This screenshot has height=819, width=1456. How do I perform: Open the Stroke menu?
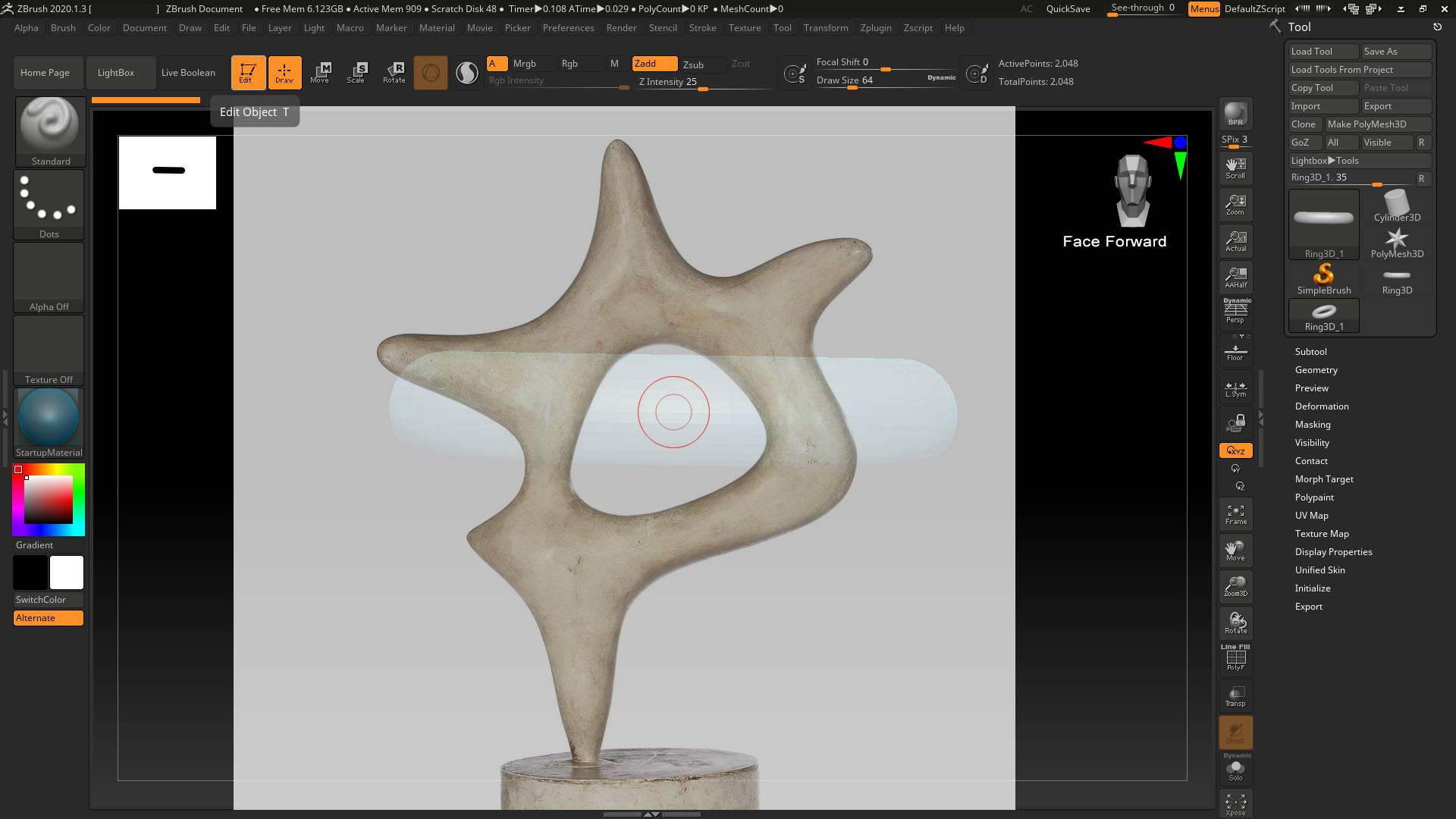click(702, 28)
